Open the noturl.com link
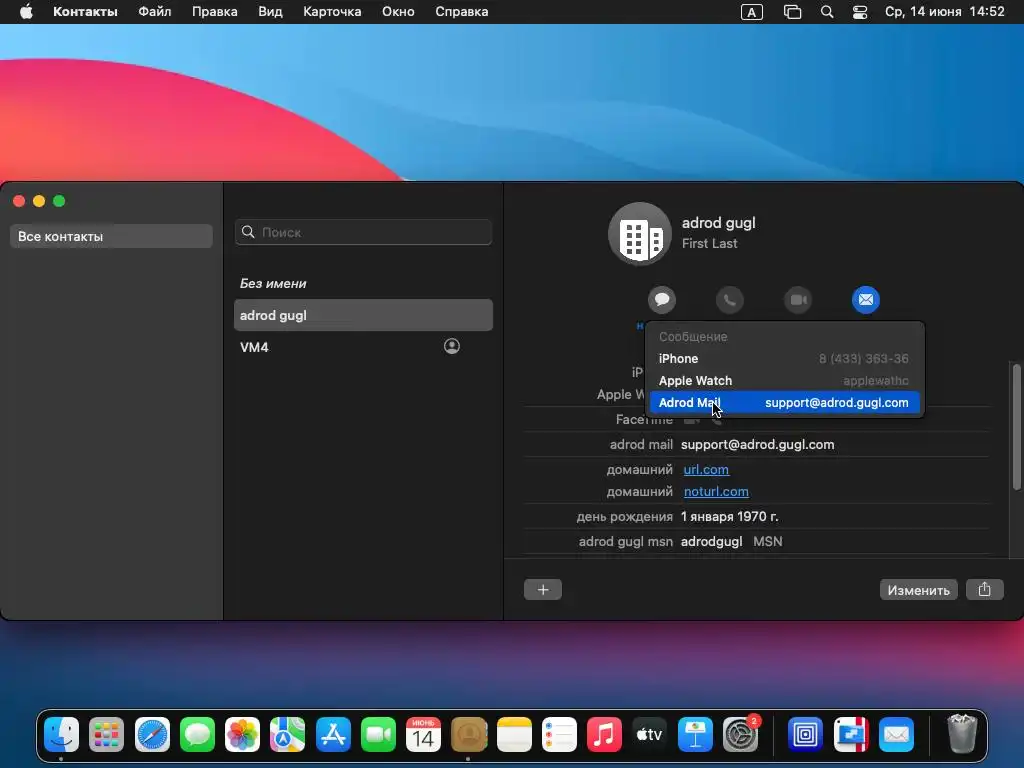Screen dimensions: 1024x768 716,492
